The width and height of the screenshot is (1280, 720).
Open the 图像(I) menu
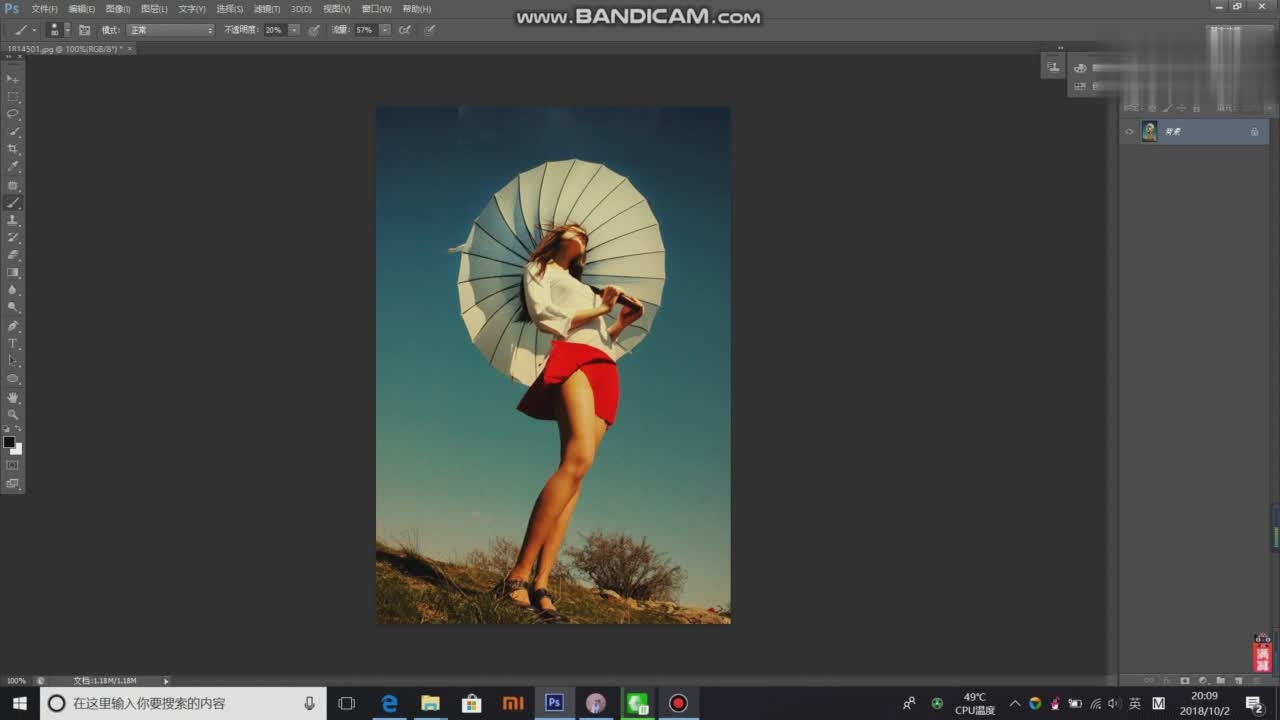pyautogui.click(x=118, y=9)
